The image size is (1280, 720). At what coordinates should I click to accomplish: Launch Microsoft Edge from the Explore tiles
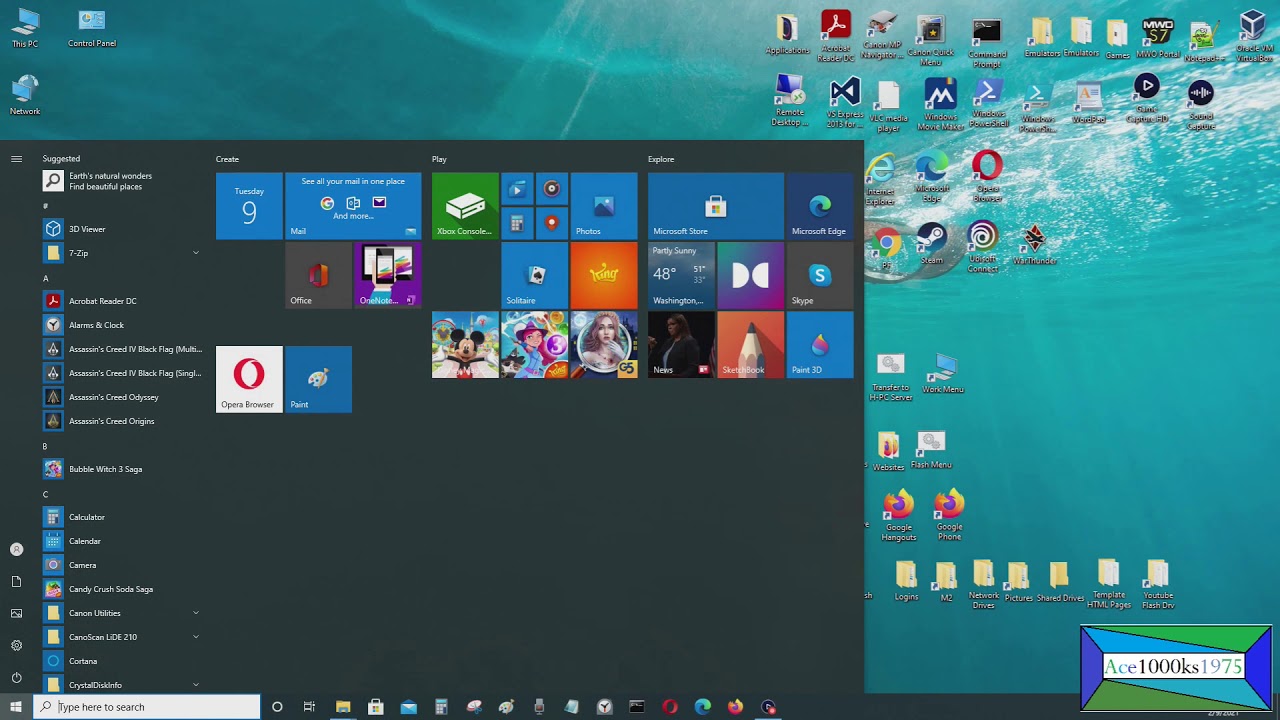click(820, 206)
